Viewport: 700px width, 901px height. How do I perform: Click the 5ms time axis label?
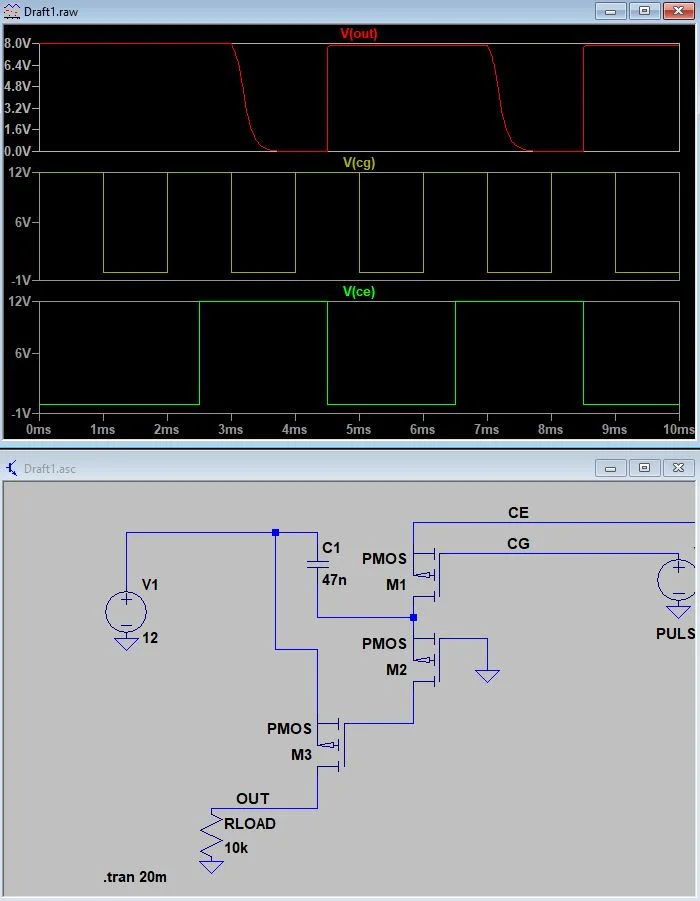point(358,430)
